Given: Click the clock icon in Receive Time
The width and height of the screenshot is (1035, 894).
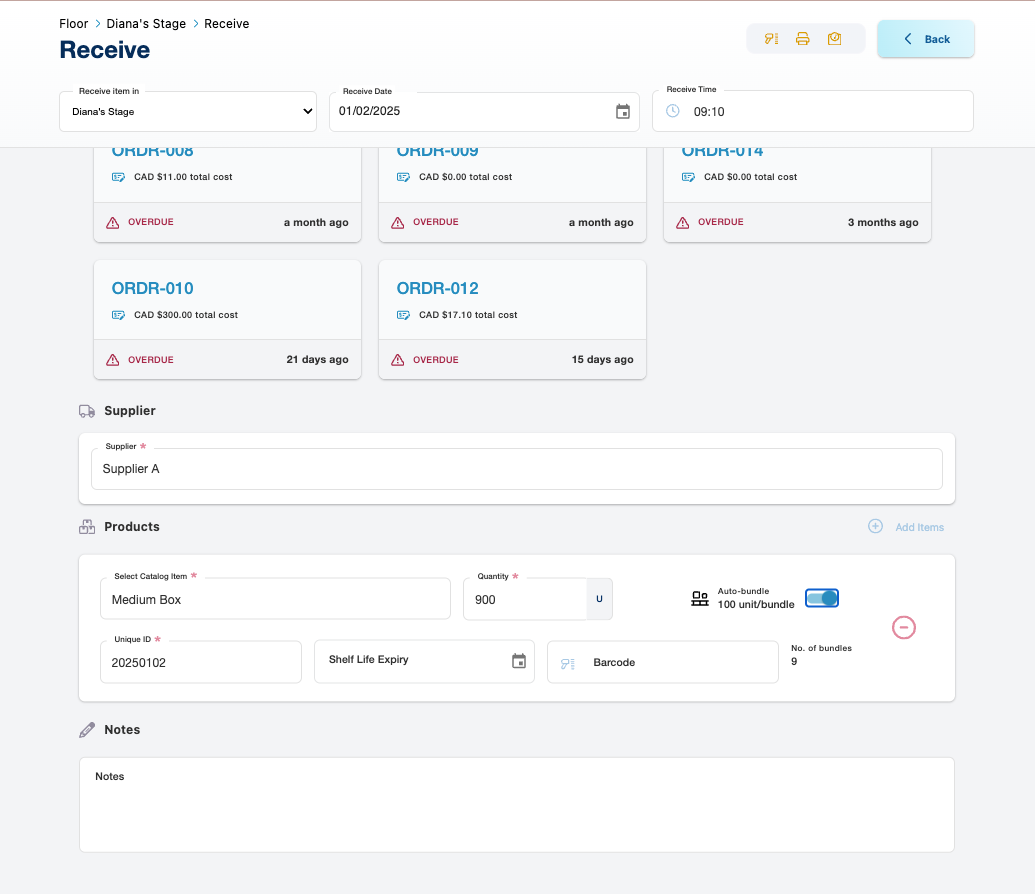Looking at the screenshot, I should click(x=673, y=111).
